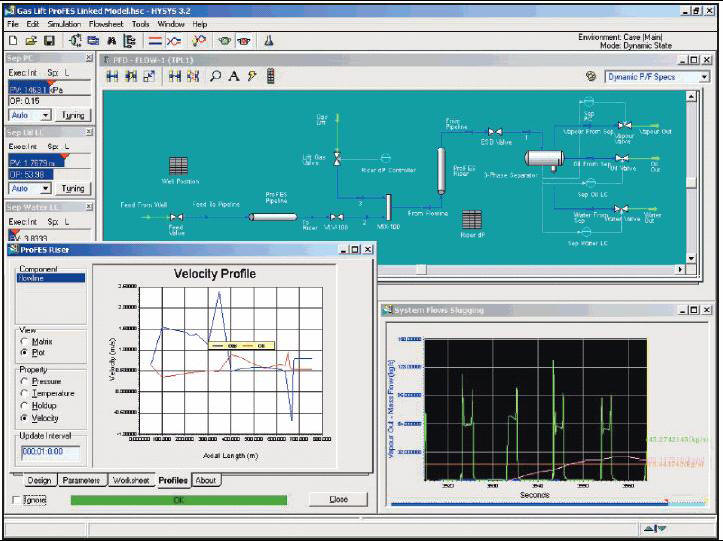Switch to the Worksheet tab

coord(131,480)
